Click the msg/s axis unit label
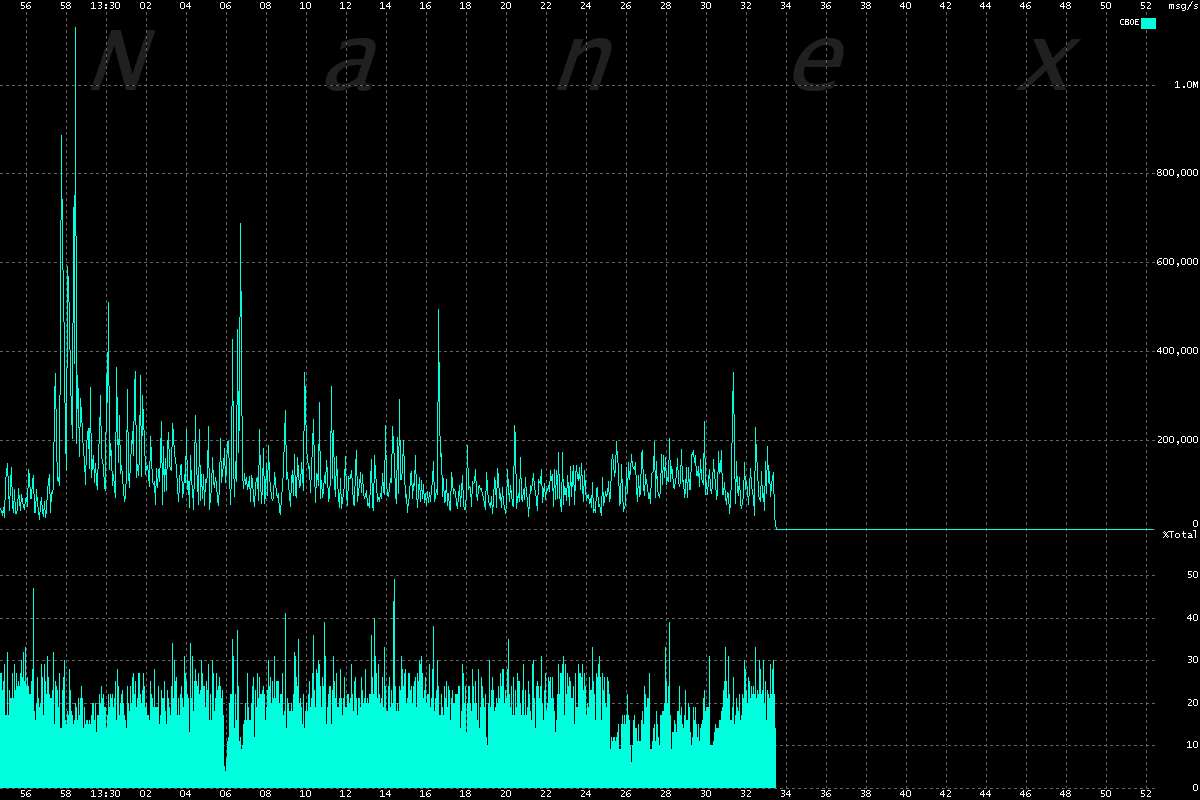This screenshot has width=1200, height=800. (1182, 5)
